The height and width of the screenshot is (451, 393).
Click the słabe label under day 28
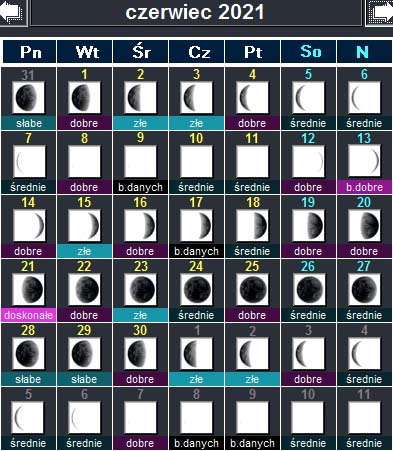pyautogui.click(x=28, y=379)
